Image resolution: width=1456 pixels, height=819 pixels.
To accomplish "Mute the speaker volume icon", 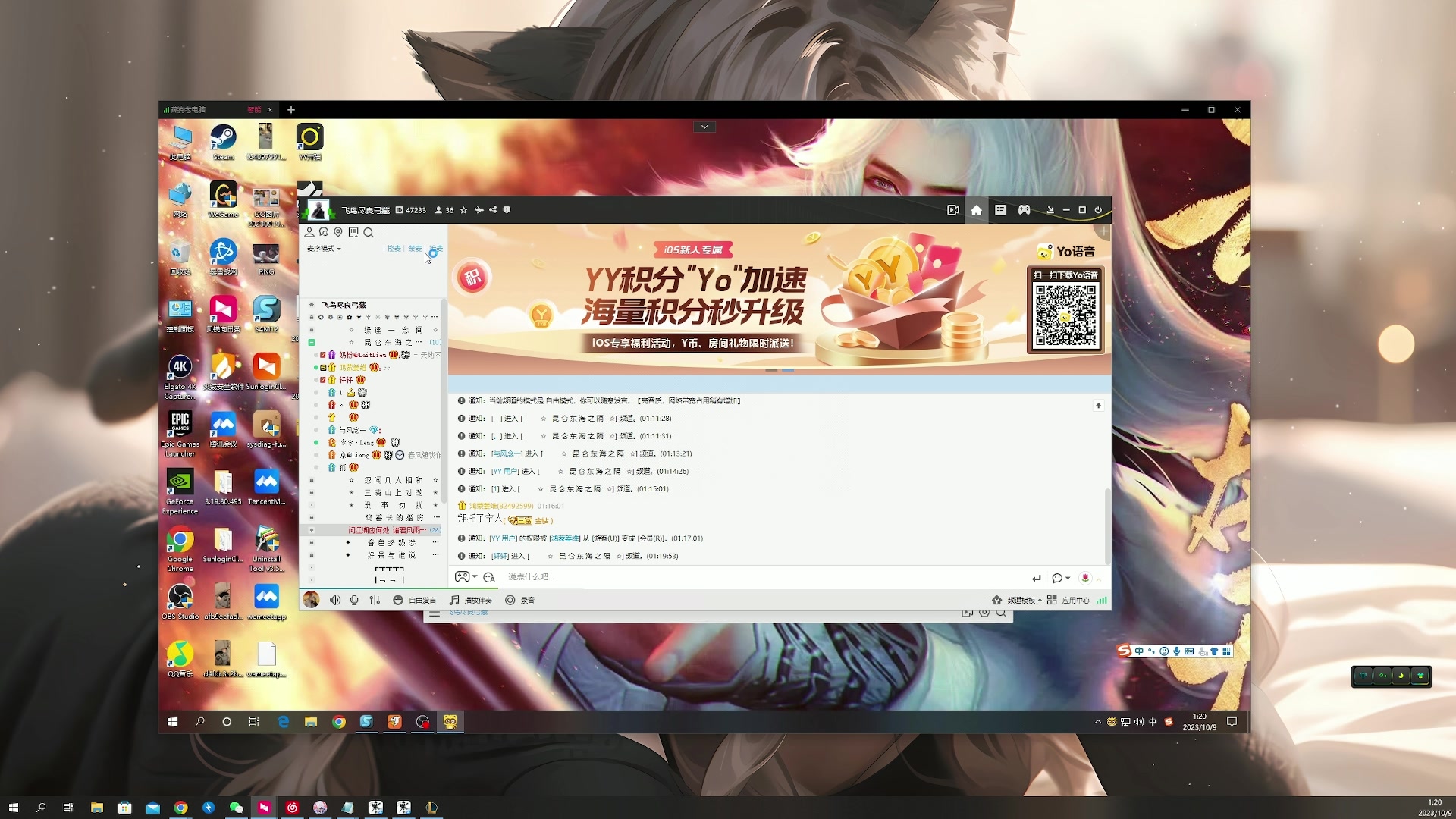I will click(336, 600).
